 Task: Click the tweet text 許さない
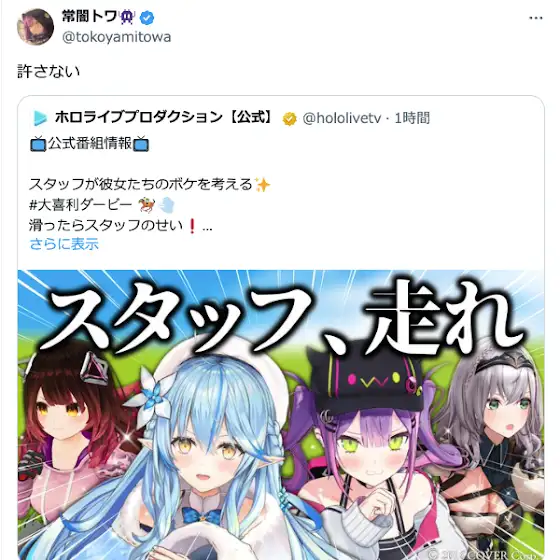(x=49, y=71)
